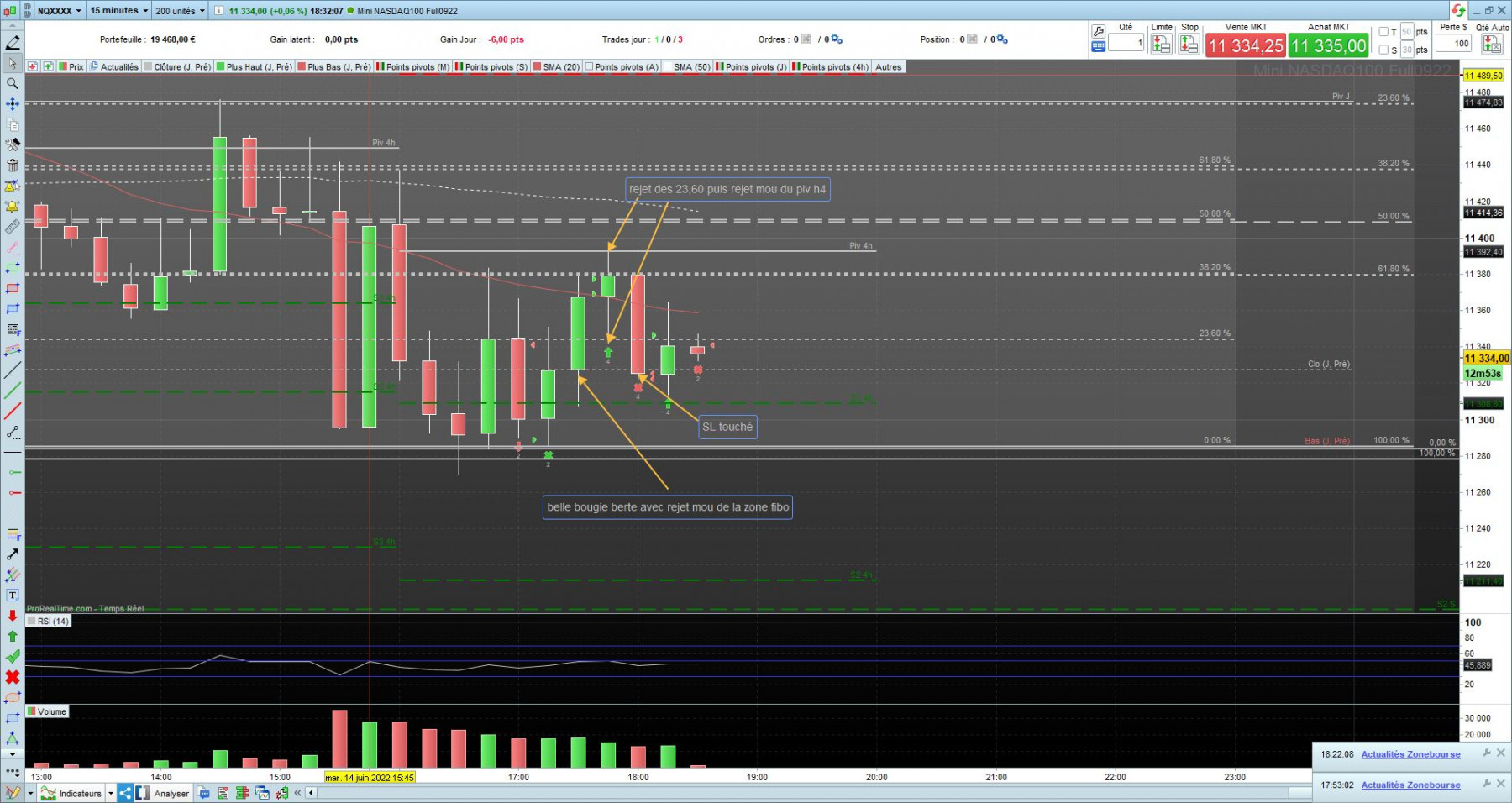Click the Limite order icon

coord(1162,45)
